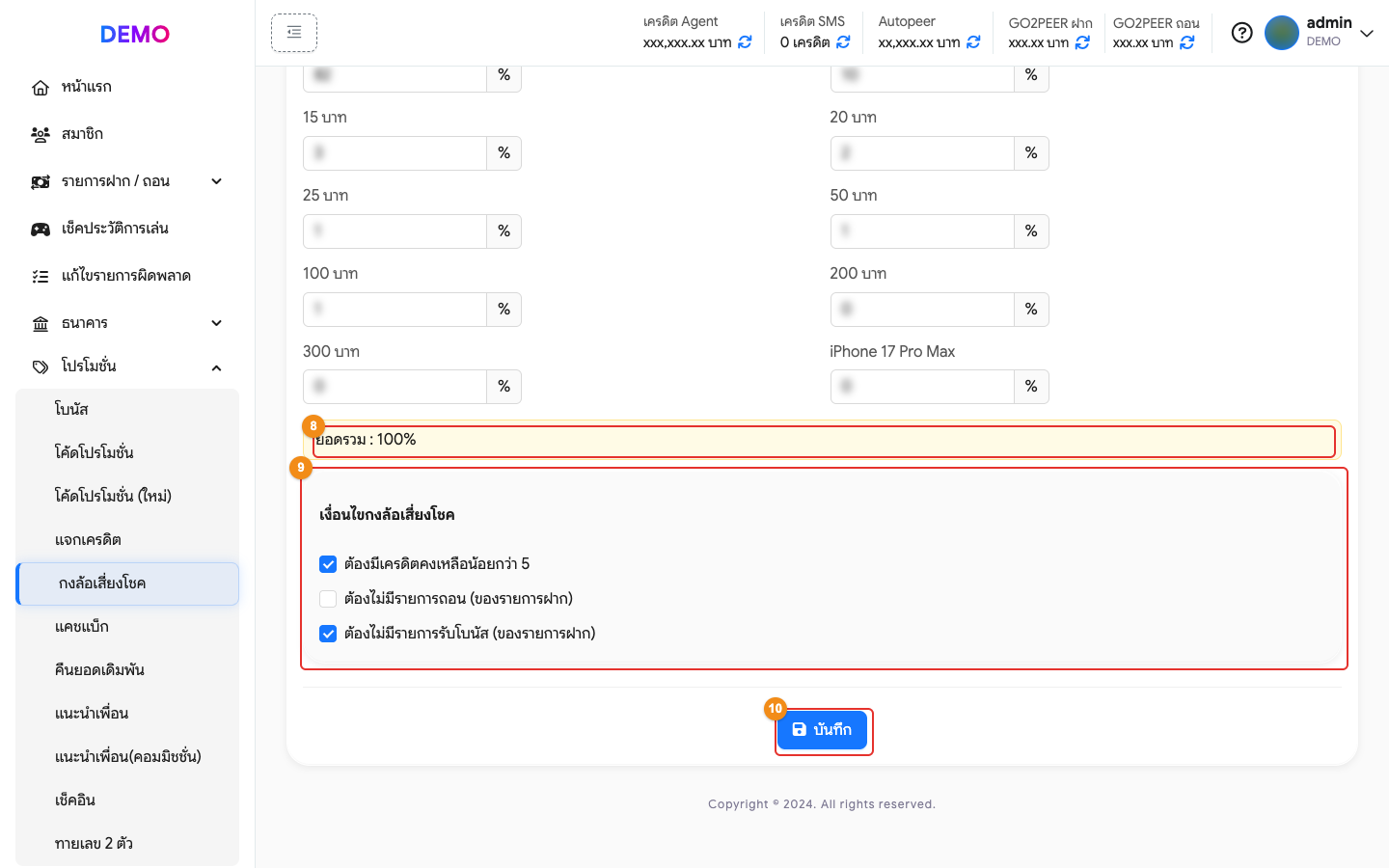Click the 25 บาท percentage input field
The width and height of the screenshot is (1389, 868).
coord(395,231)
